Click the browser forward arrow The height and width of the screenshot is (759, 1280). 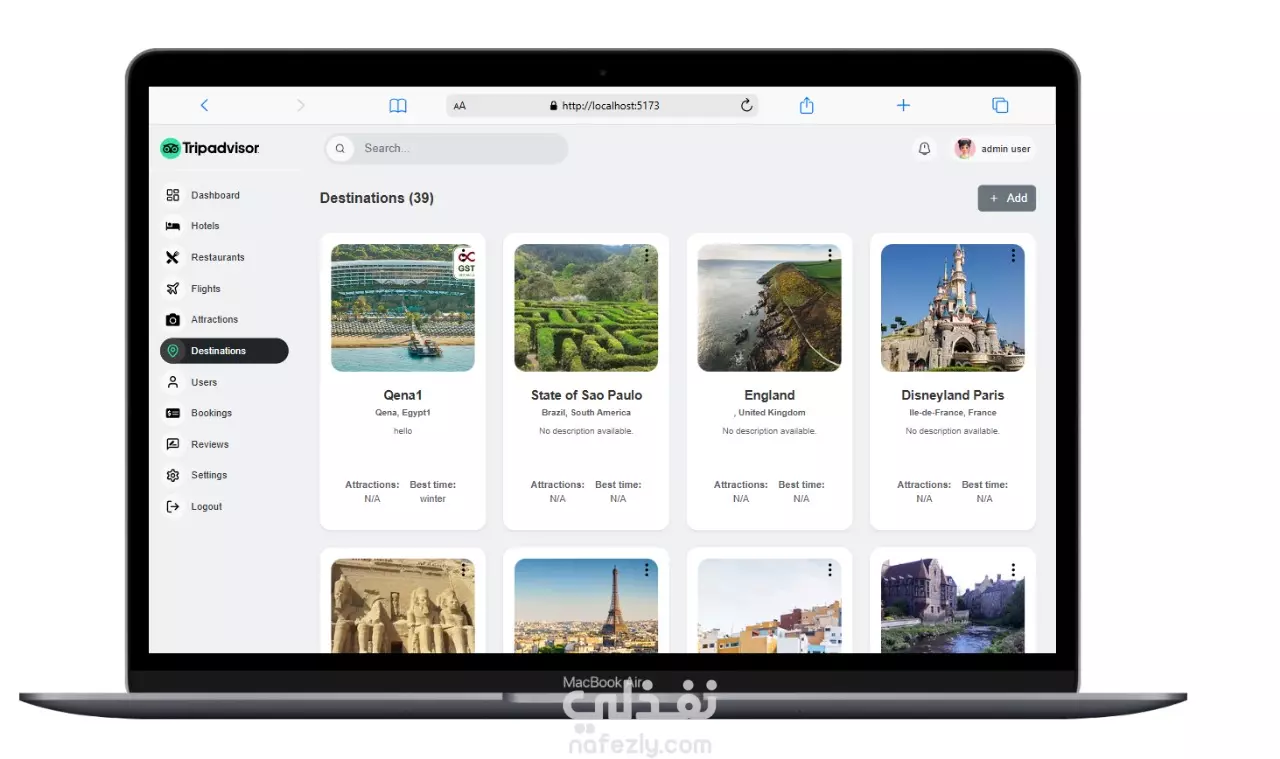pyautogui.click(x=300, y=105)
